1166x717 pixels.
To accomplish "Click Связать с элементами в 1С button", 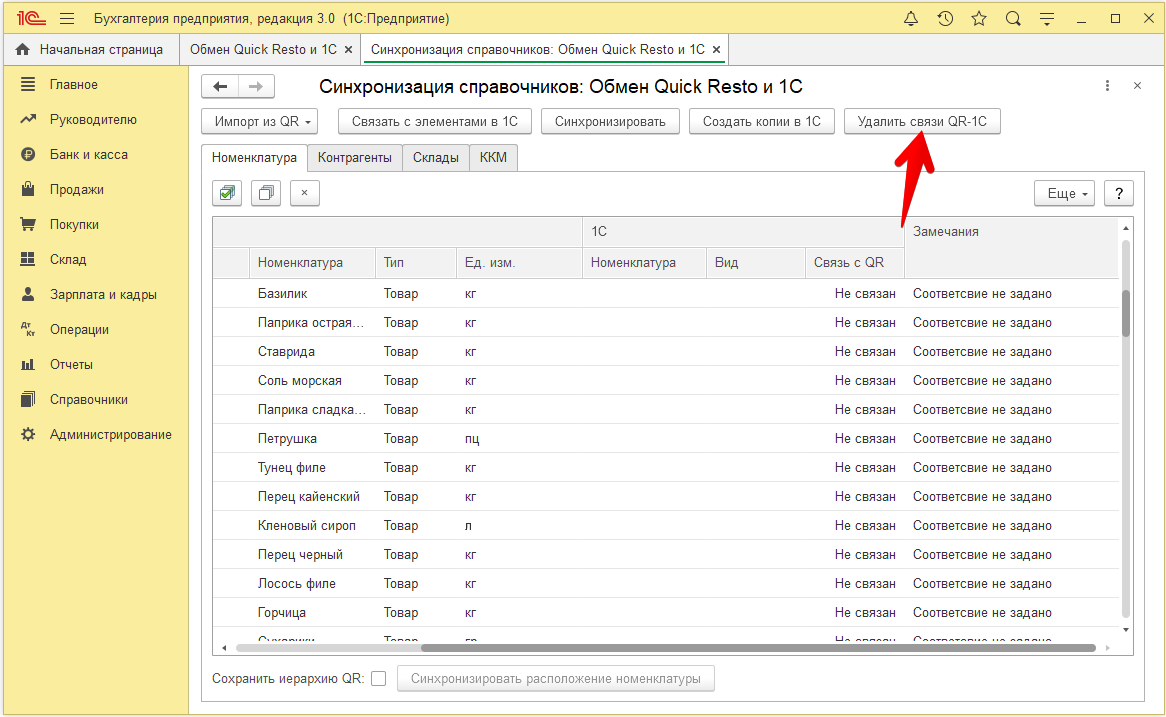I will tap(434, 121).
